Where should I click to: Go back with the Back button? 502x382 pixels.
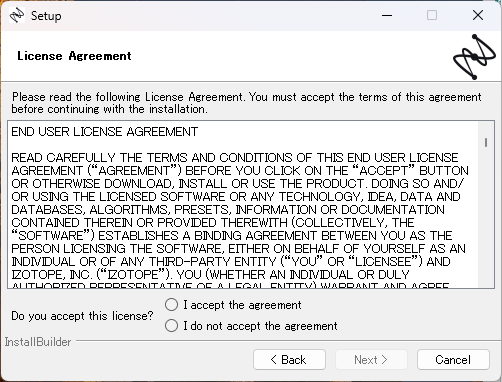tap(289, 360)
